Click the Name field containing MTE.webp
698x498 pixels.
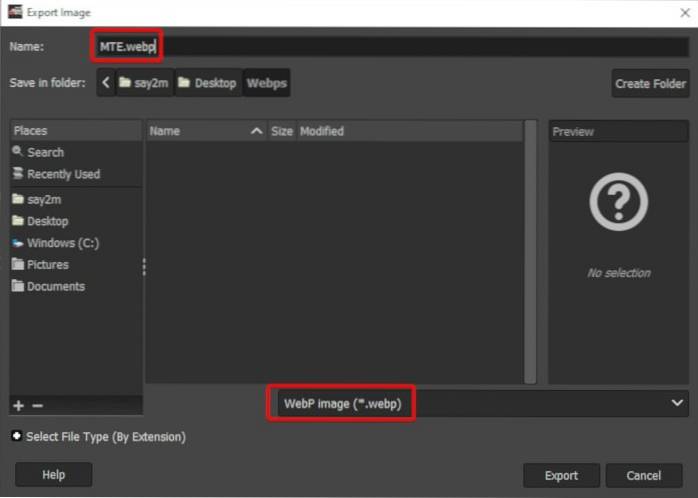[400, 46]
